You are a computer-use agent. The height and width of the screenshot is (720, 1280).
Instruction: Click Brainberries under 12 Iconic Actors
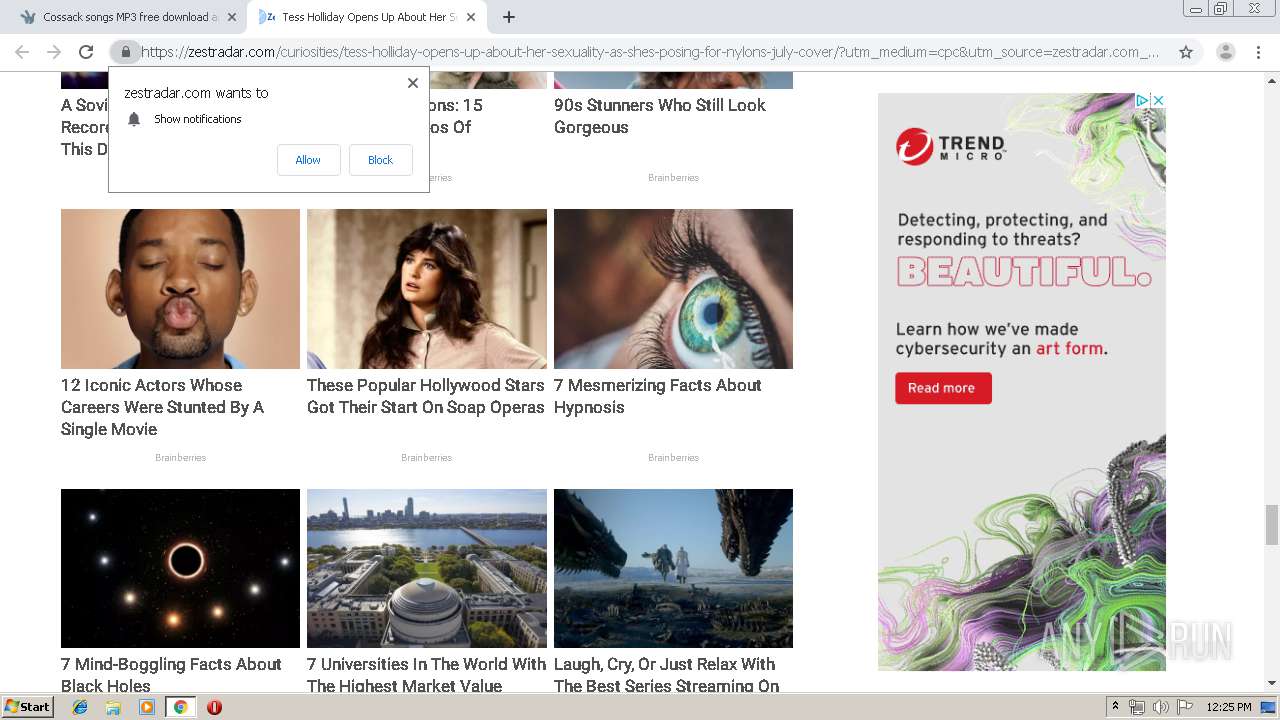pos(180,458)
